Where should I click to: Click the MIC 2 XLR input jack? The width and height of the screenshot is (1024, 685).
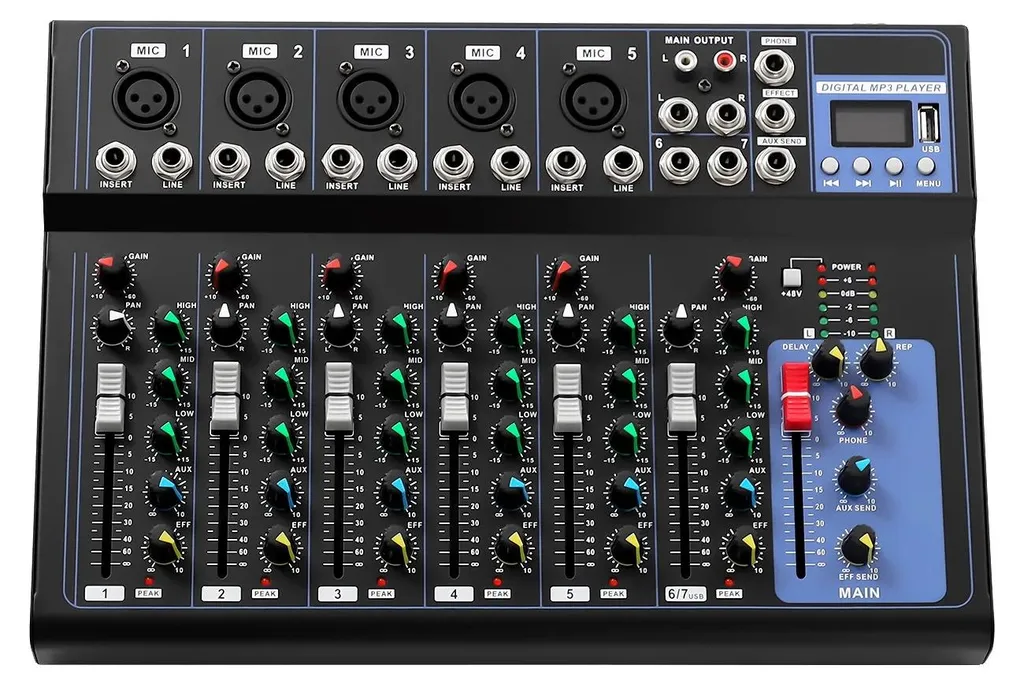(259, 99)
